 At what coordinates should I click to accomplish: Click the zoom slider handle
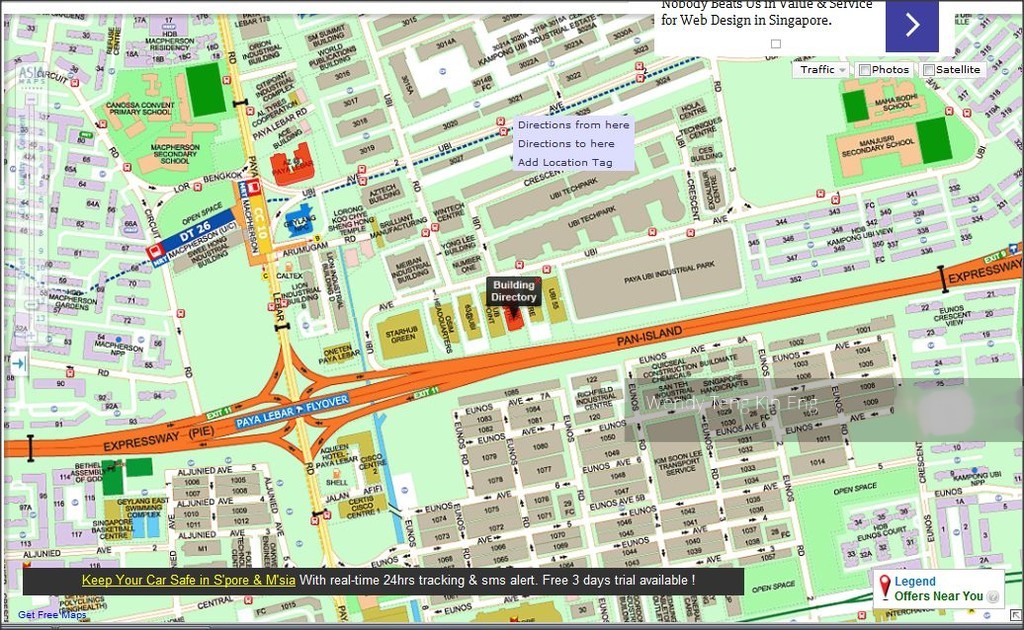(x=31, y=305)
